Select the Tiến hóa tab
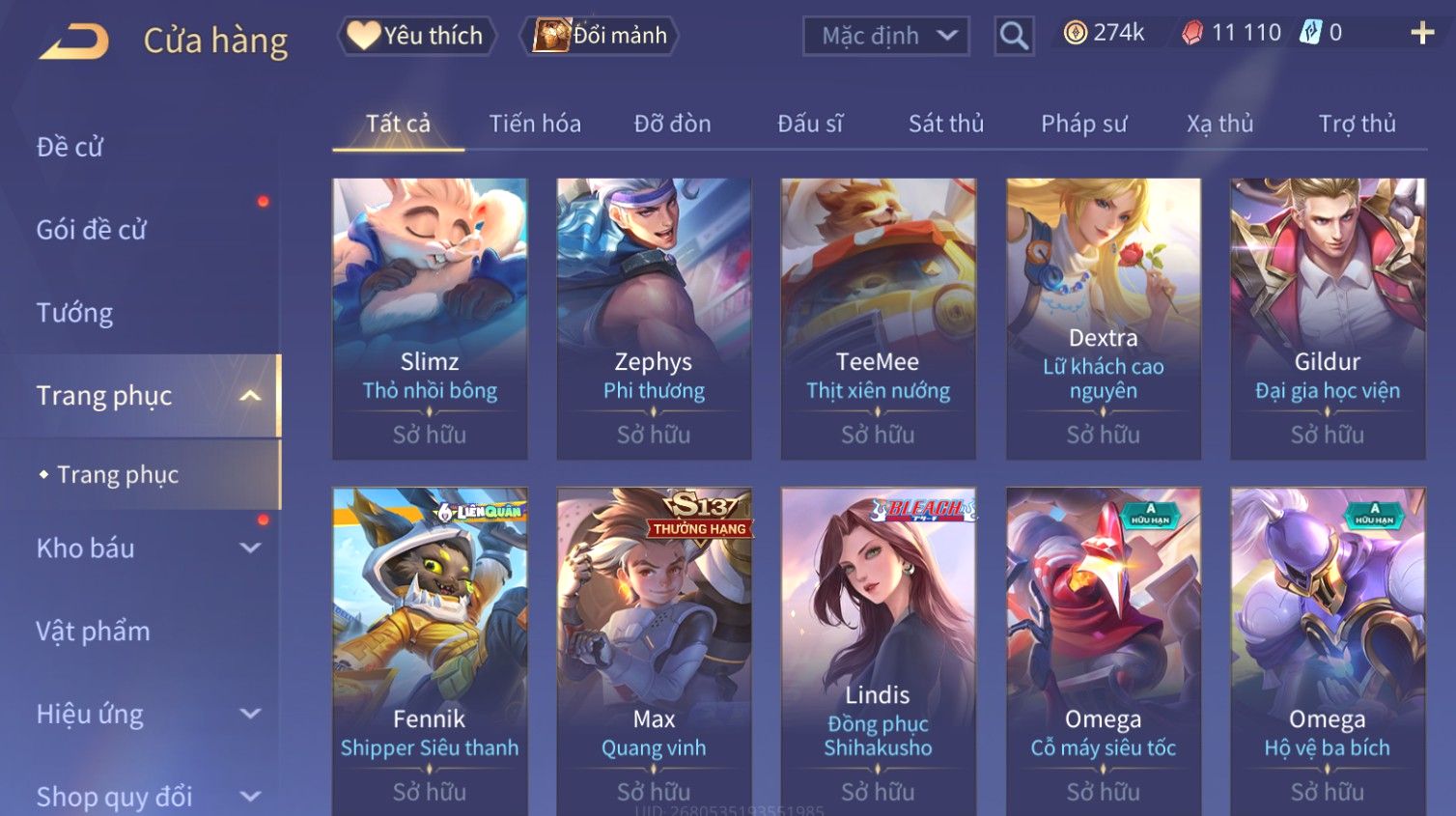Viewport: 1456px width, 816px height. pos(535,124)
